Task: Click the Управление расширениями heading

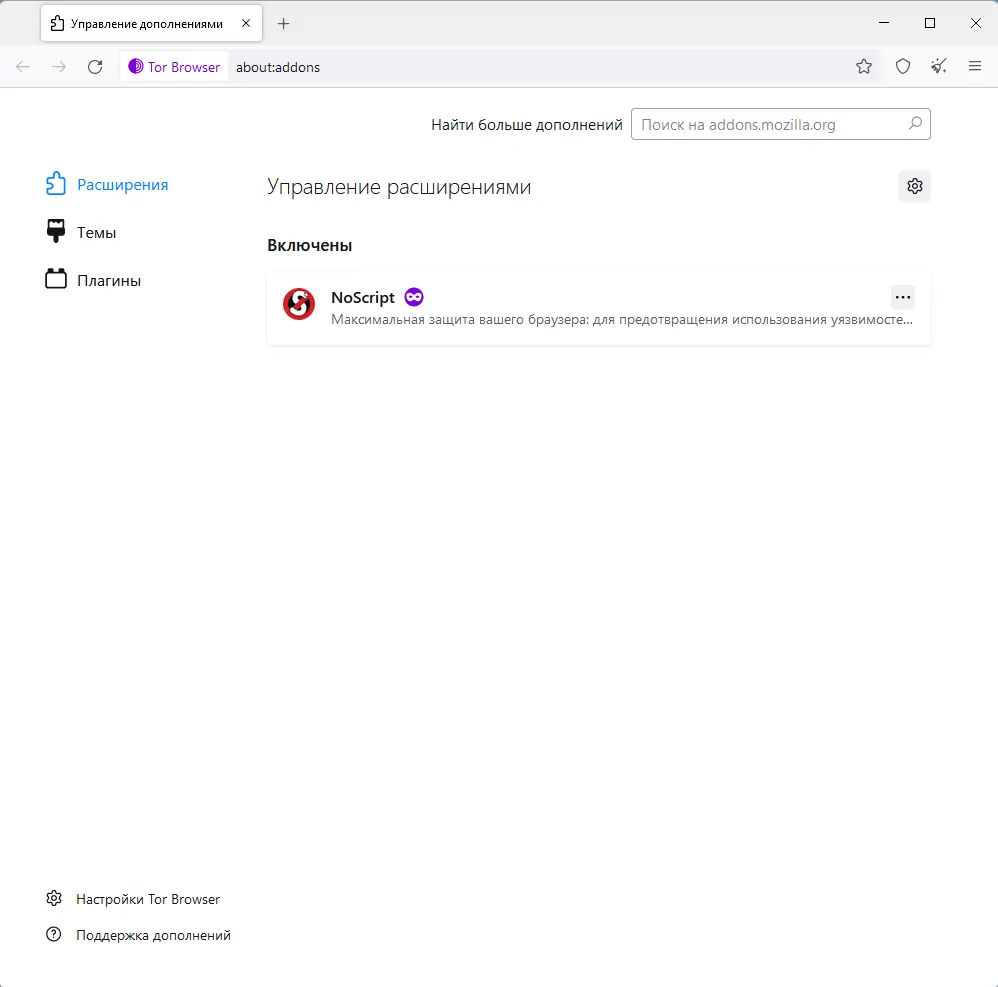Action: [399, 186]
